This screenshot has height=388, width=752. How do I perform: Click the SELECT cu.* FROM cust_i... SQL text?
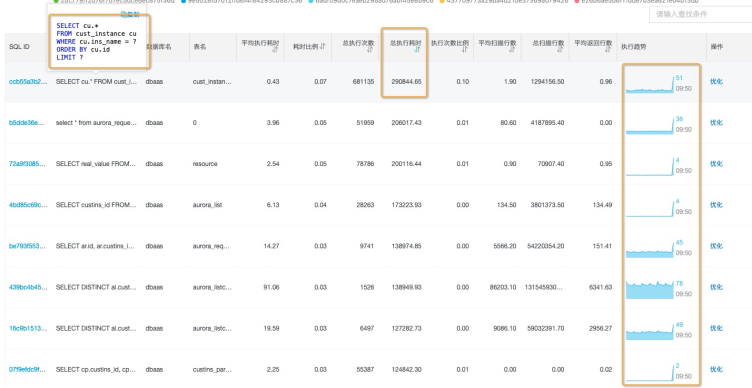click(x=96, y=82)
